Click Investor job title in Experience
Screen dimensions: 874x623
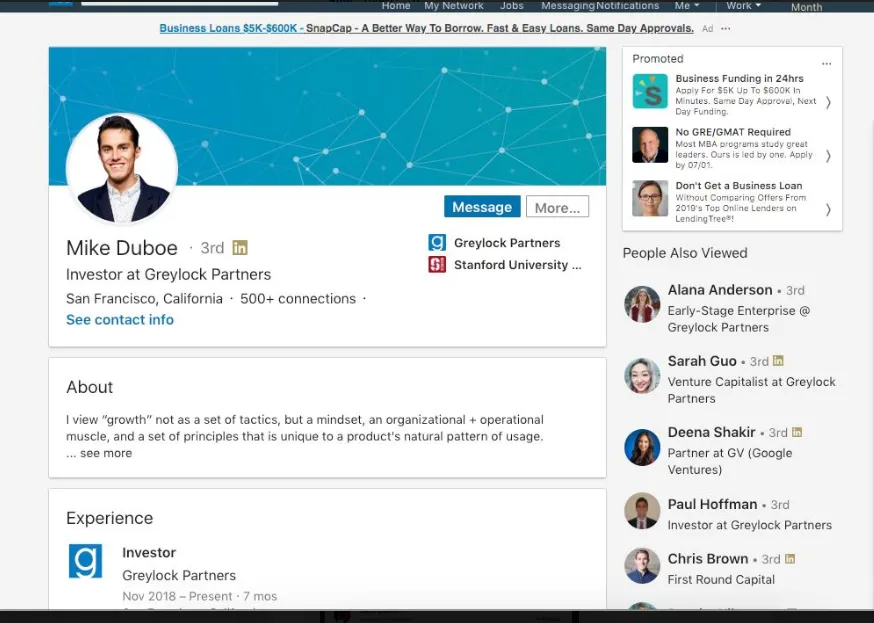149,553
